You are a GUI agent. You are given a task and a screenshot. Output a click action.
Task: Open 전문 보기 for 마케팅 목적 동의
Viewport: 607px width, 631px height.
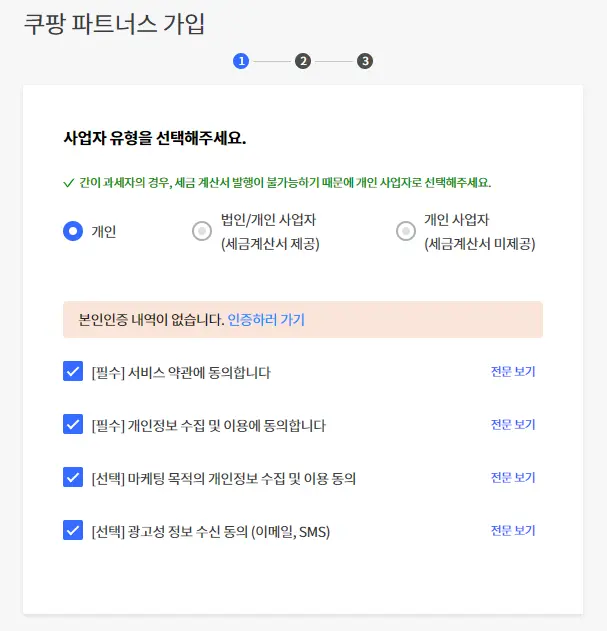[x=513, y=478]
